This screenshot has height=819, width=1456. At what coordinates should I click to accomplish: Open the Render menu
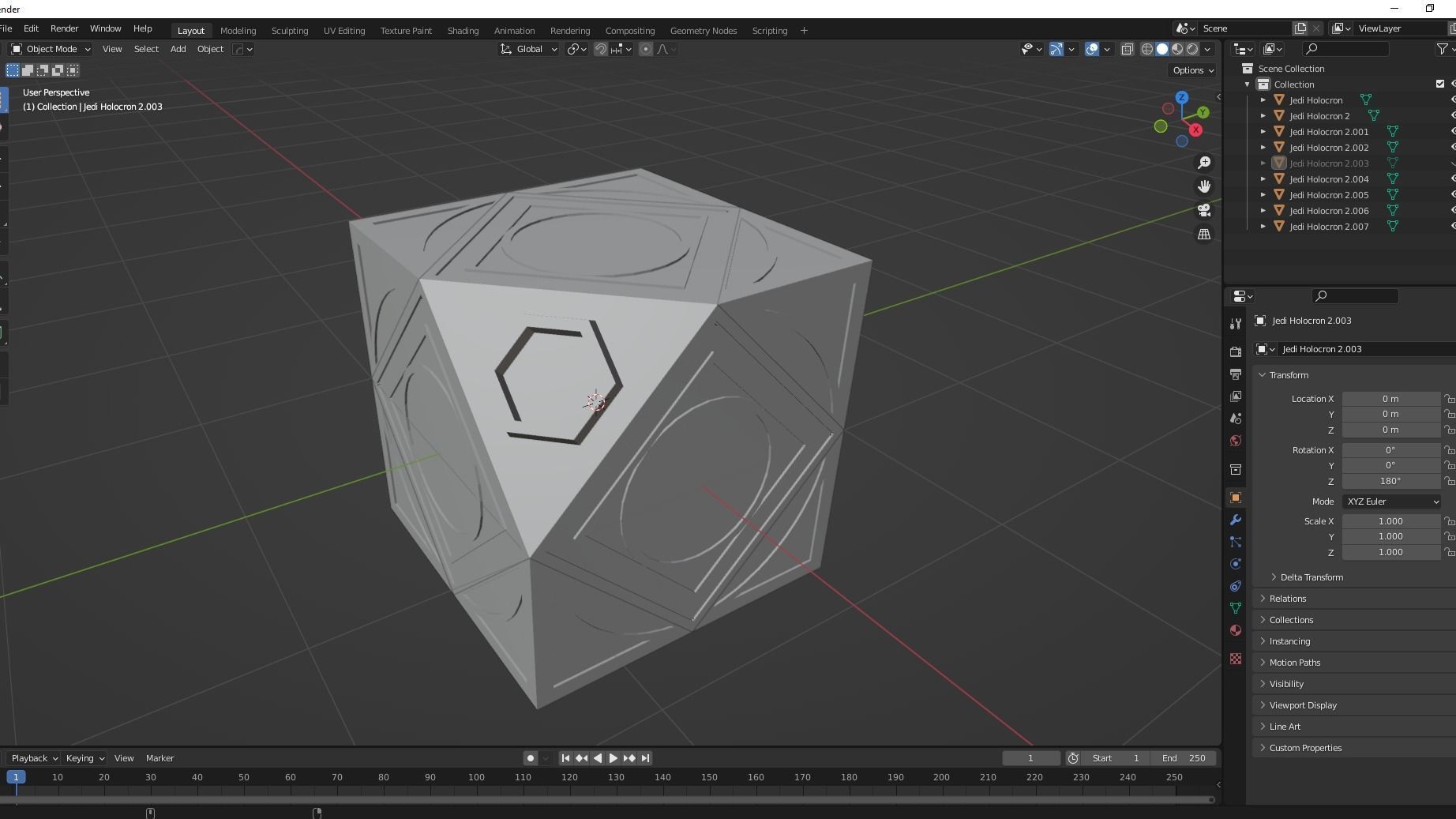click(x=64, y=28)
